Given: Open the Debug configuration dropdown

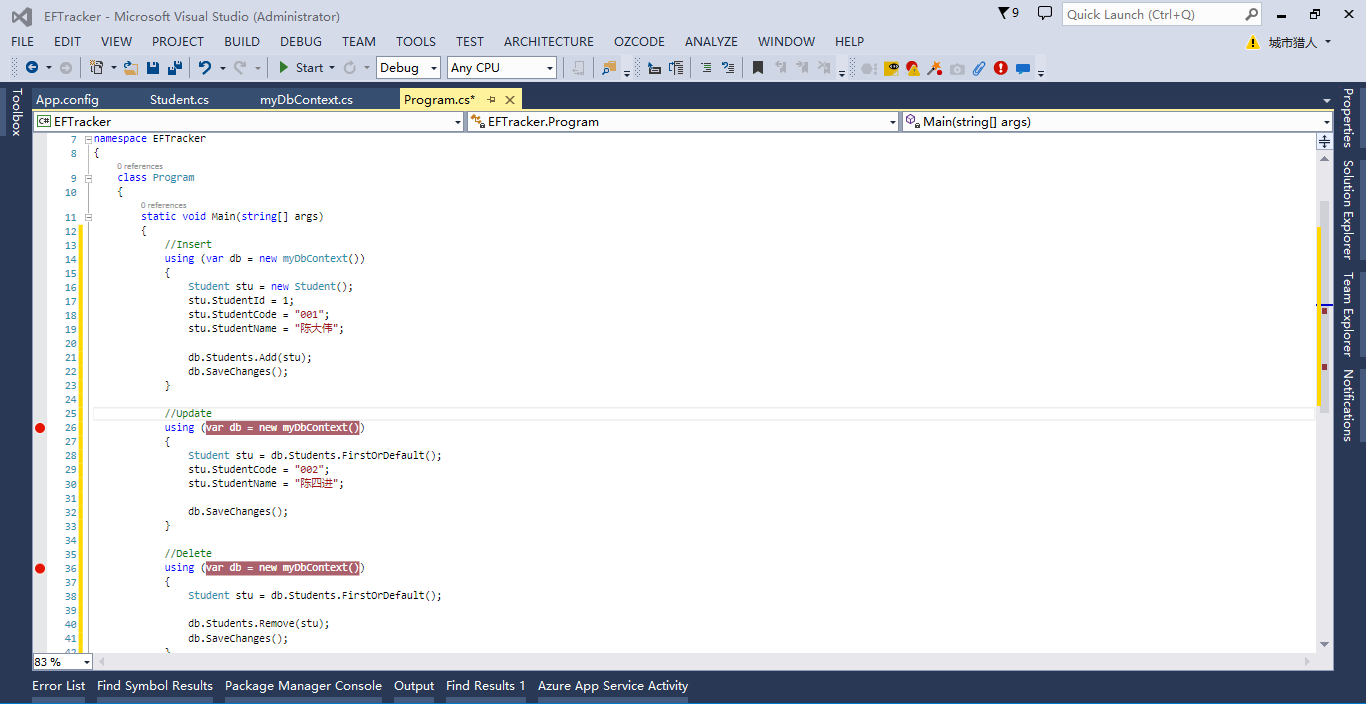Looking at the screenshot, I should pyautogui.click(x=408, y=67).
